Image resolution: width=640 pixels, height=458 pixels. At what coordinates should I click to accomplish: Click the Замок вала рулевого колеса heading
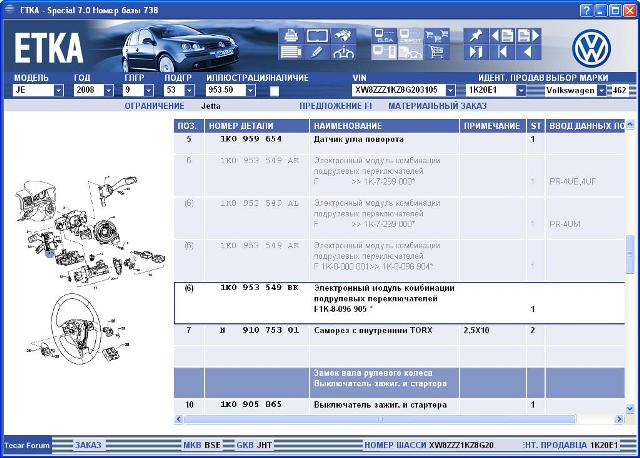[373, 373]
